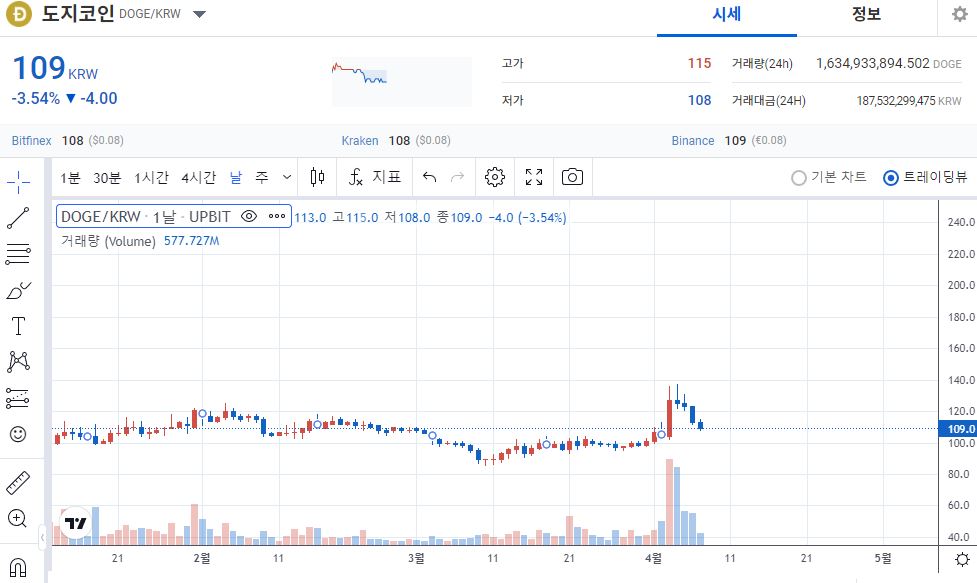Viewport: 977px width, 583px height.
Task: Select the ruler measure tool
Action: tap(19, 483)
